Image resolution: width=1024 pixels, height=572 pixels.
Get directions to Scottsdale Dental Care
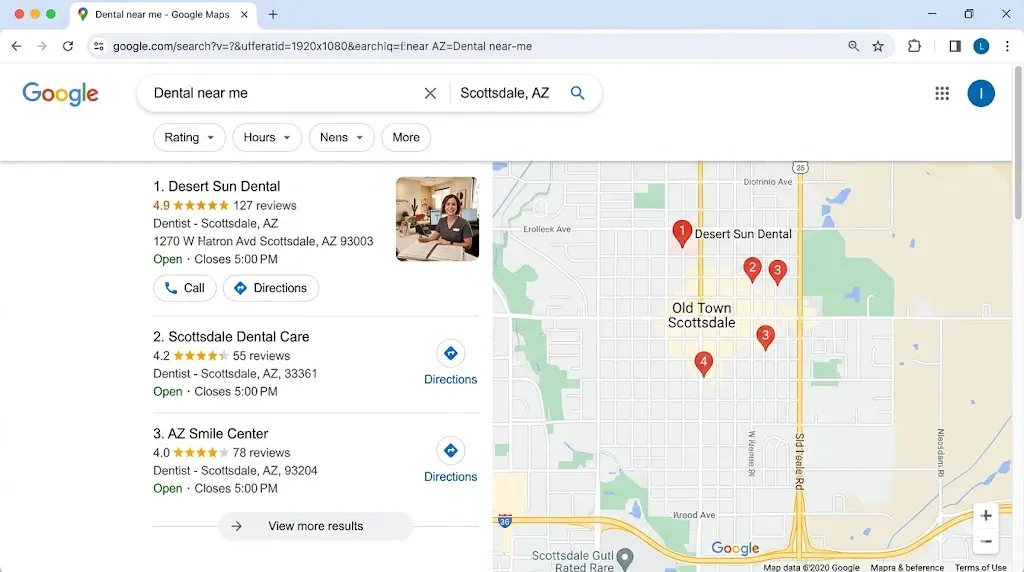[x=451, y=364]
